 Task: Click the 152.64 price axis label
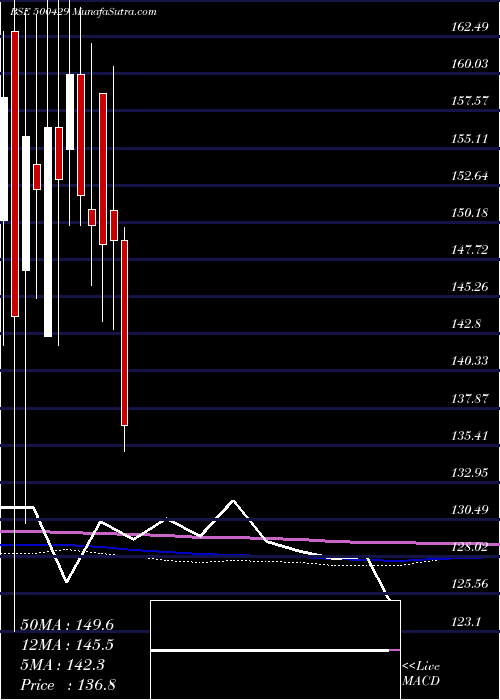pyautogui.click(x=469, y=175)
